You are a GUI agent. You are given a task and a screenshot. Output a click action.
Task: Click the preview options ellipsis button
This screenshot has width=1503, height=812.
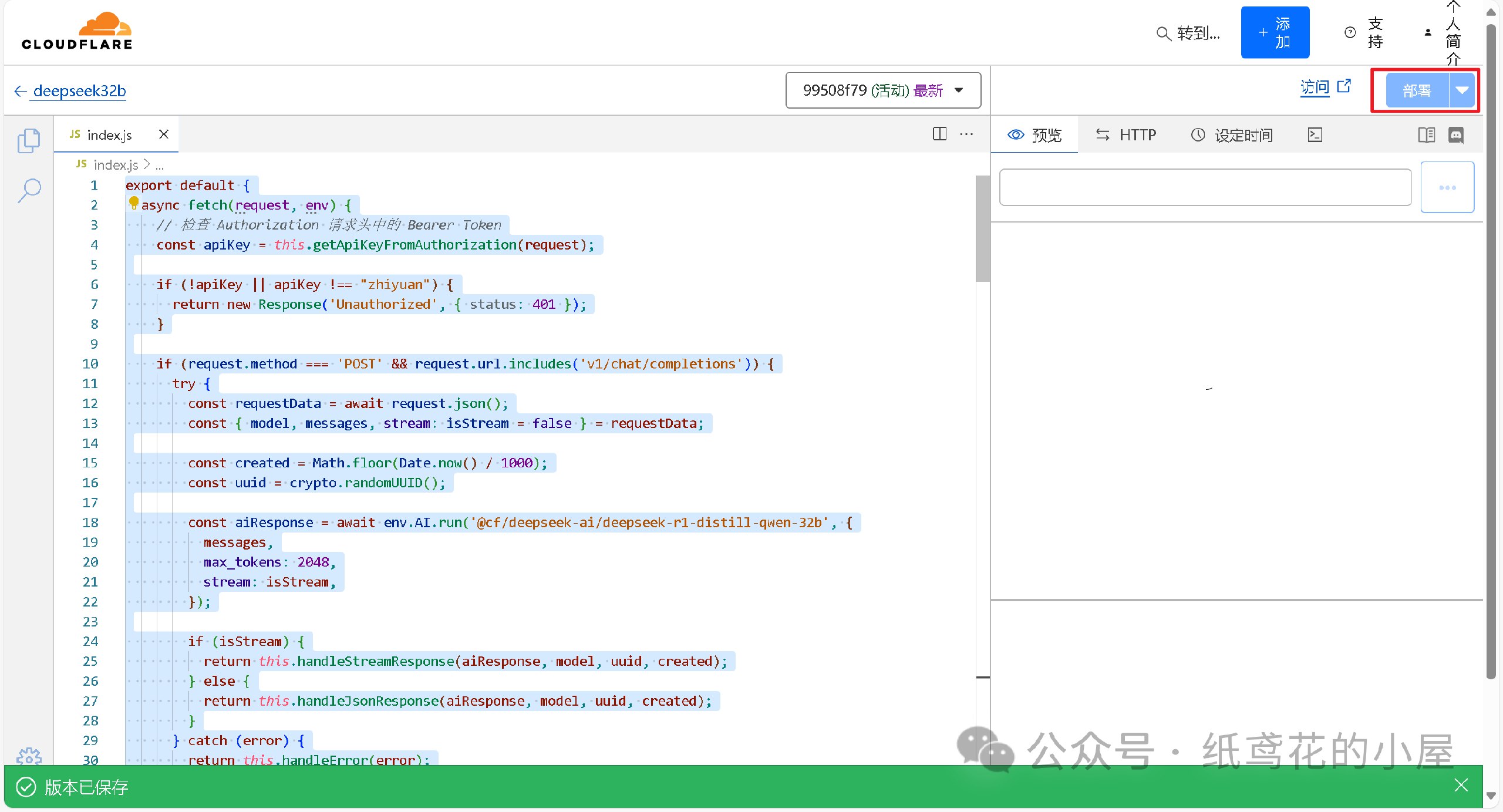click(1447, 187)
